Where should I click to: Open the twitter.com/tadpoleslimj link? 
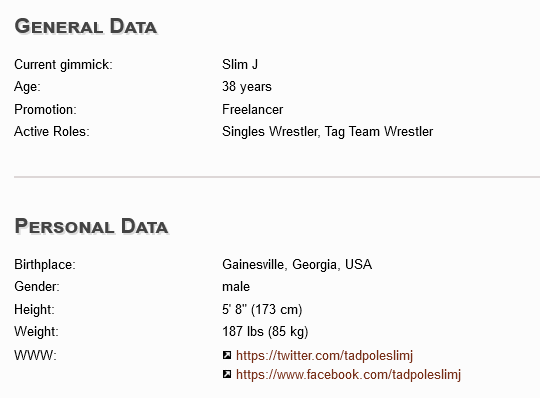[324, 355]
